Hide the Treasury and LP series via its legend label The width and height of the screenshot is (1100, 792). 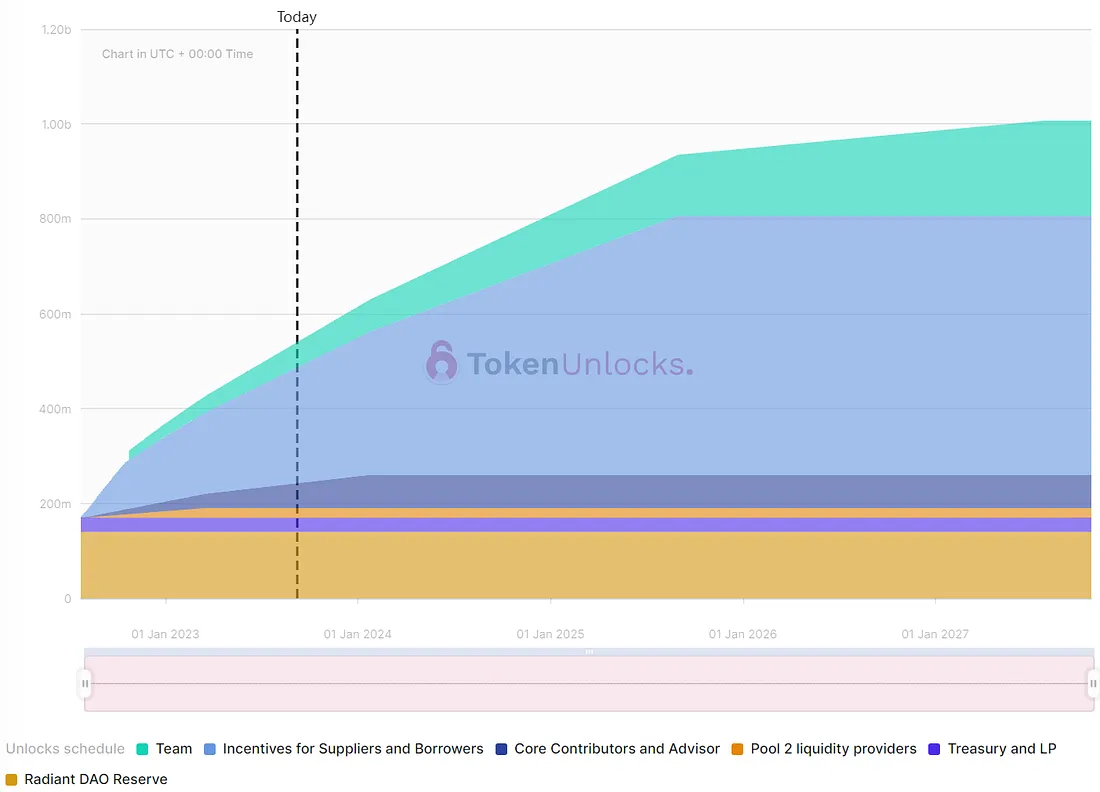click(x=1001, y=749)
